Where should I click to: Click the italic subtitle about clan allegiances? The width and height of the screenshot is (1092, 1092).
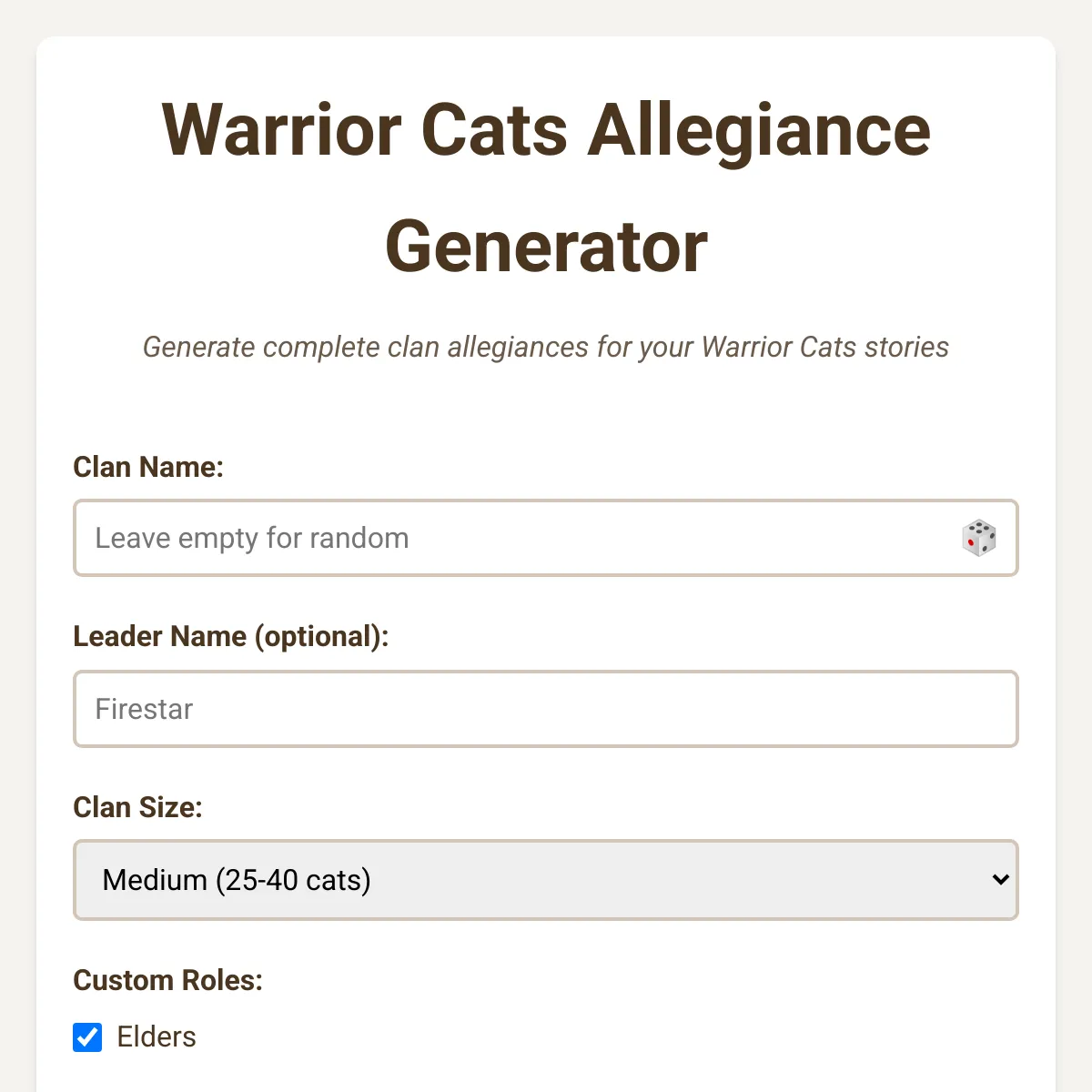tap(546, 347)
